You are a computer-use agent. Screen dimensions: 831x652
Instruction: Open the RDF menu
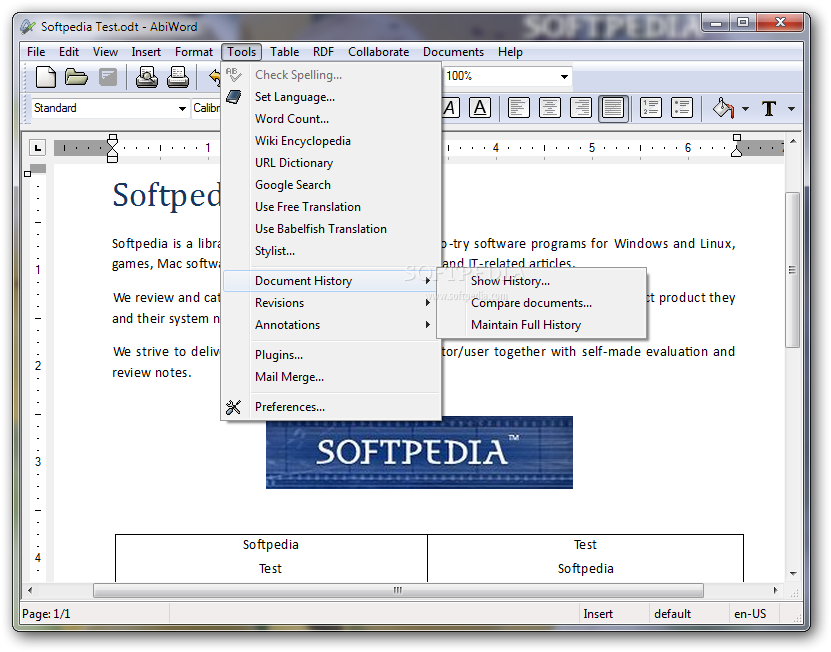[x=323, y=52]
